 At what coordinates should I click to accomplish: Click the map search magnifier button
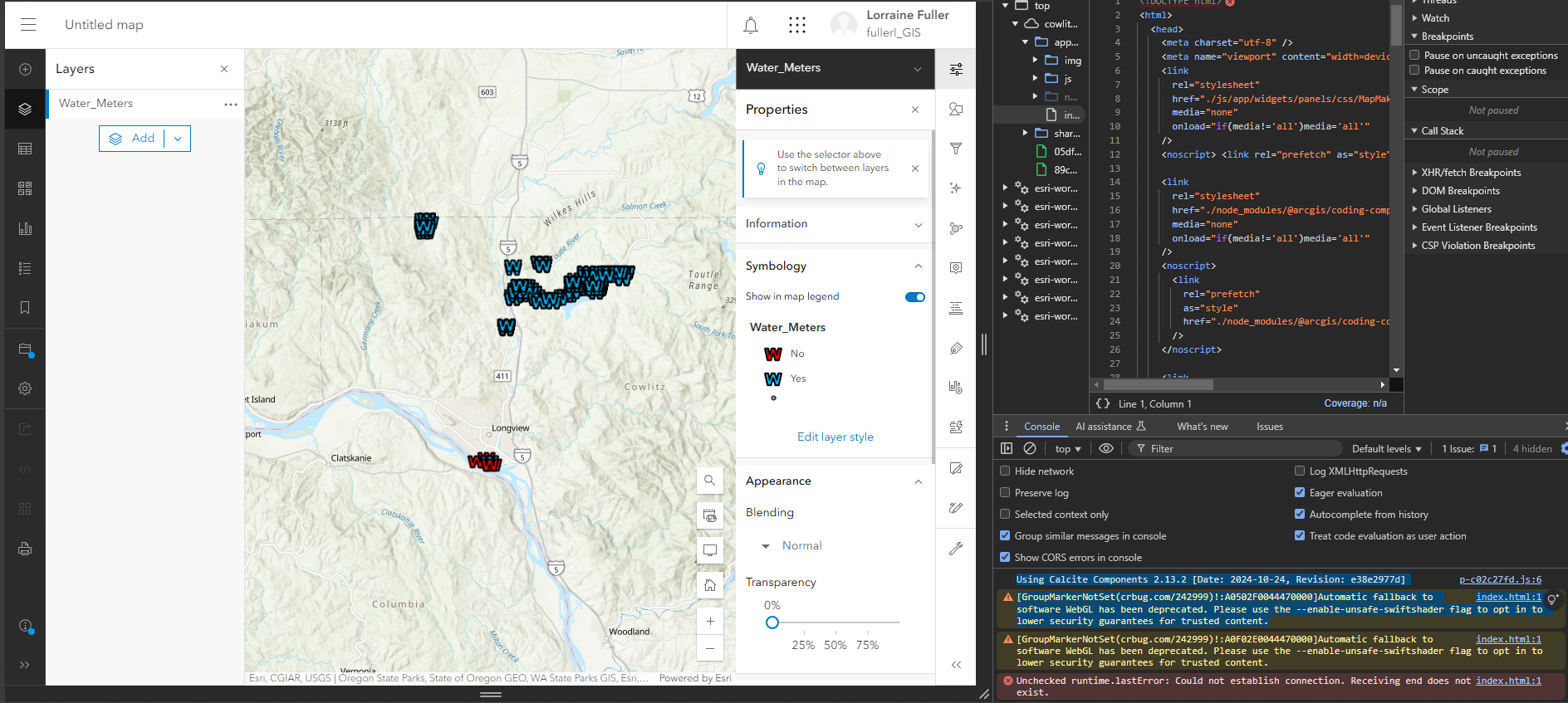tap(710, 481)
